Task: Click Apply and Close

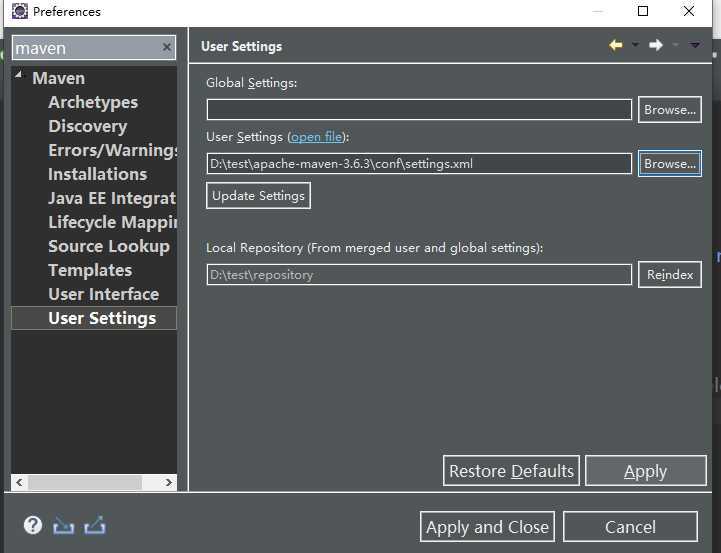Action: tap(487, 527)
